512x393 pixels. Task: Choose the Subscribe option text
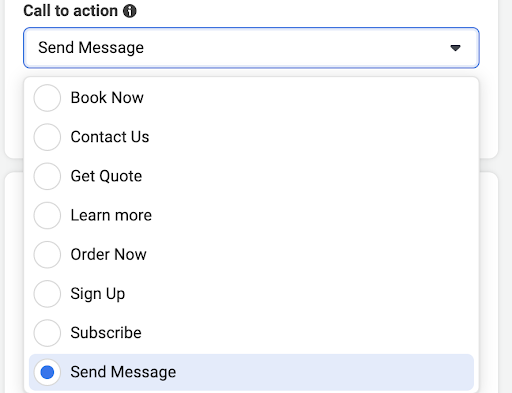(106, 333)
